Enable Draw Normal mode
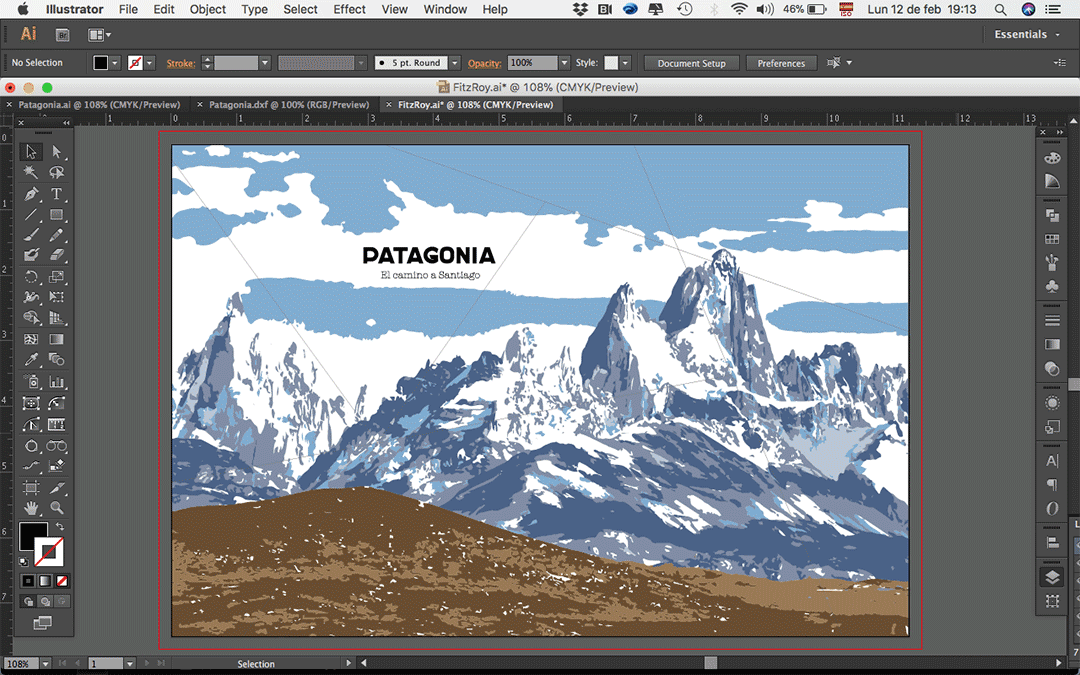1080x675 pixels. [x=28, y=601]
